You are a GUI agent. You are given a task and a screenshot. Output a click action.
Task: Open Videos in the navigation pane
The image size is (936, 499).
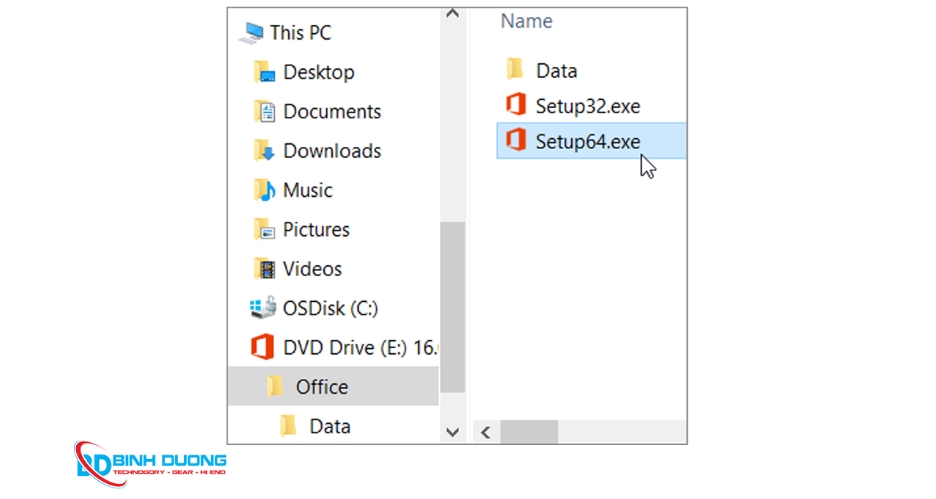coord(312,269)
